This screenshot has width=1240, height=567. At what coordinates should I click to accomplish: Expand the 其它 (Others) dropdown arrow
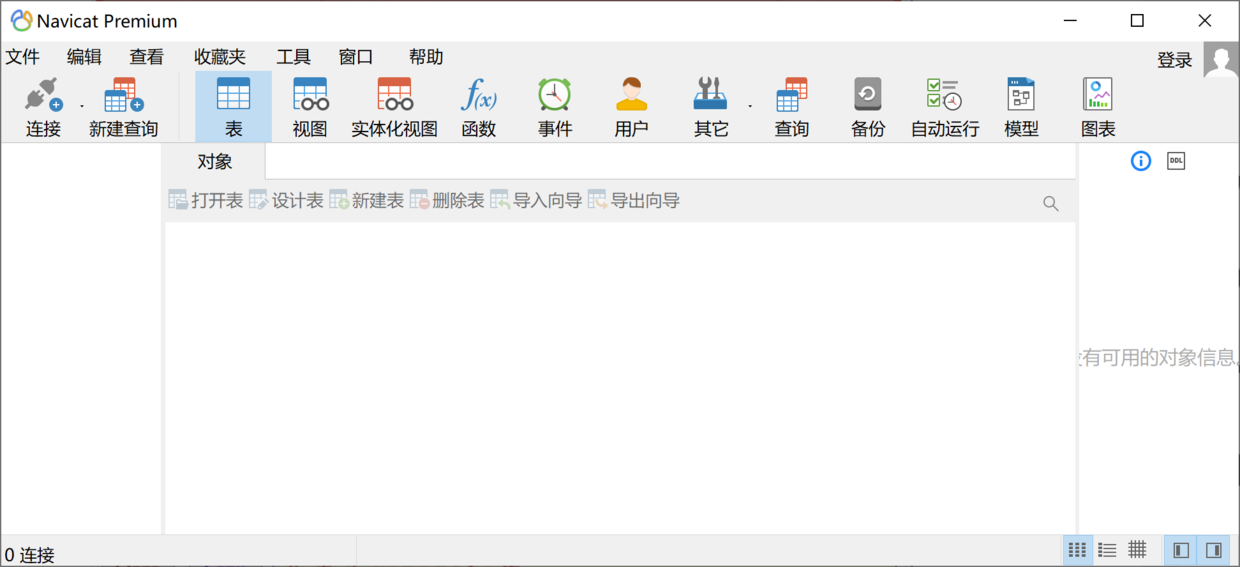(x=750, y=105)
